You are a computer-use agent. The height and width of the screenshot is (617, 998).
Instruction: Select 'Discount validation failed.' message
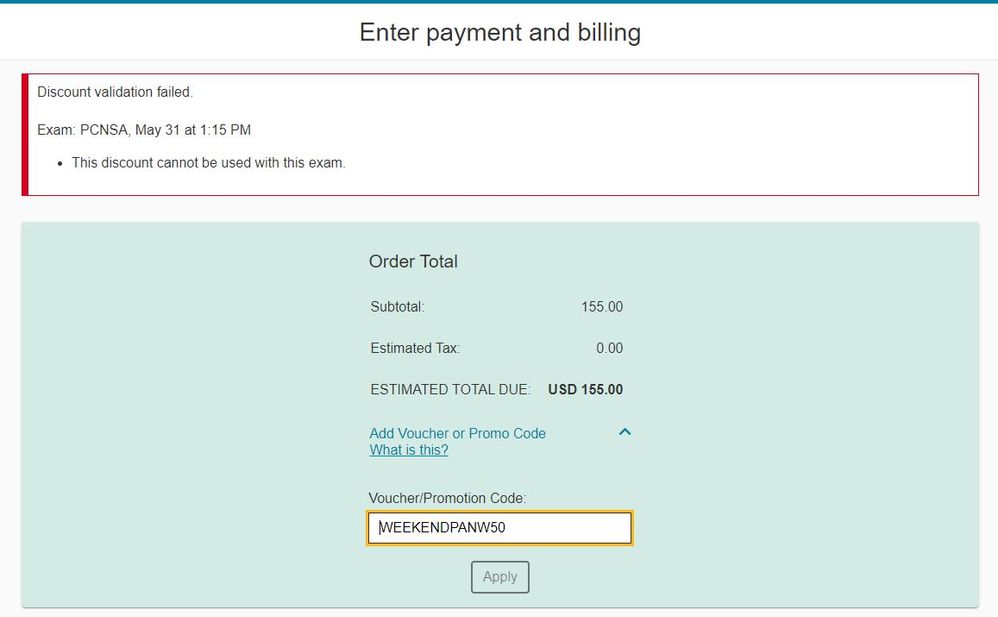pyautogui.click(x=115, y=92)
